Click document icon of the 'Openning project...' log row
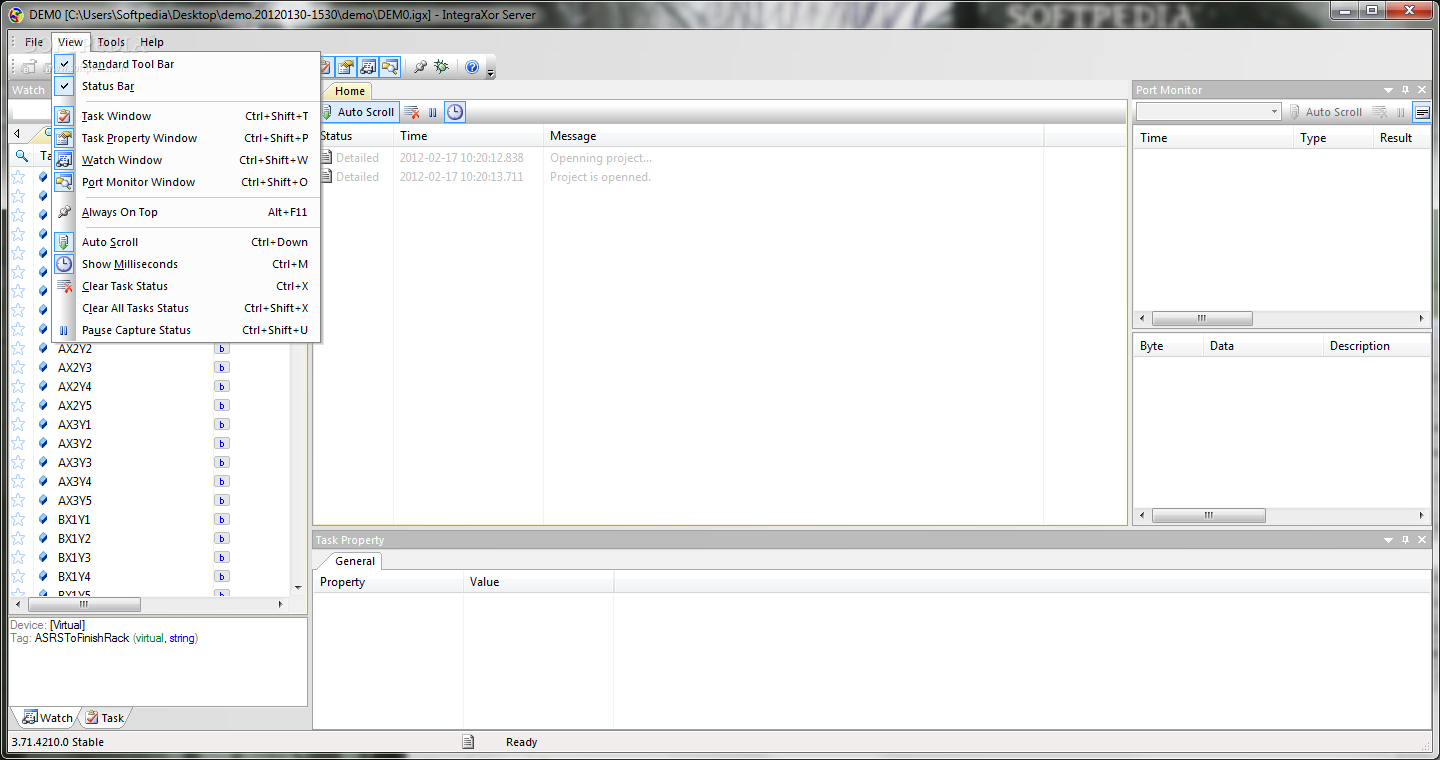1440x760 pixels. click(326, 158)
